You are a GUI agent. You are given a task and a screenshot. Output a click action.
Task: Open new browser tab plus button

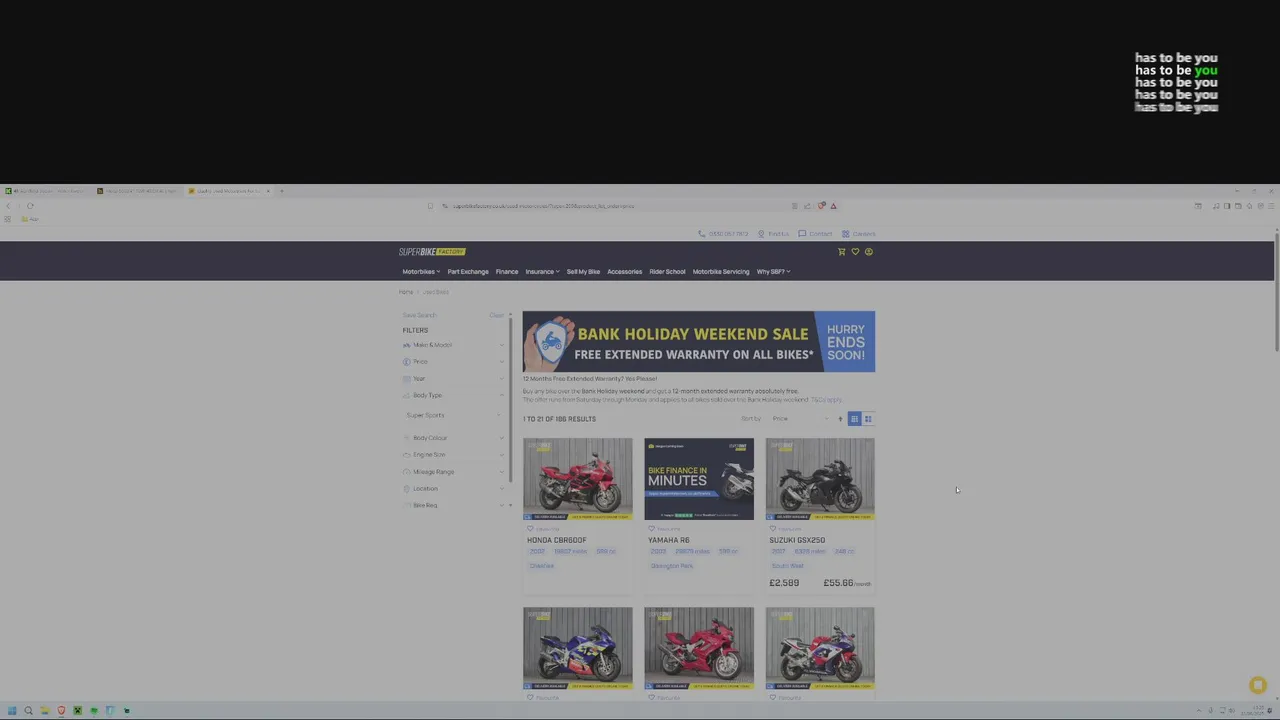click(282, 191)
